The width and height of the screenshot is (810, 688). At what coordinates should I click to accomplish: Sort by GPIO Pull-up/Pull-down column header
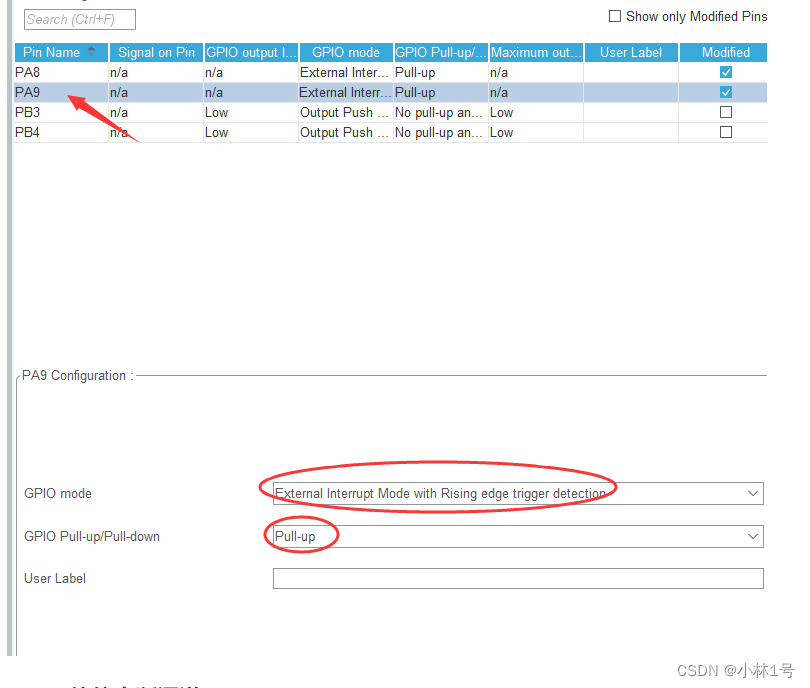[441, 53]
